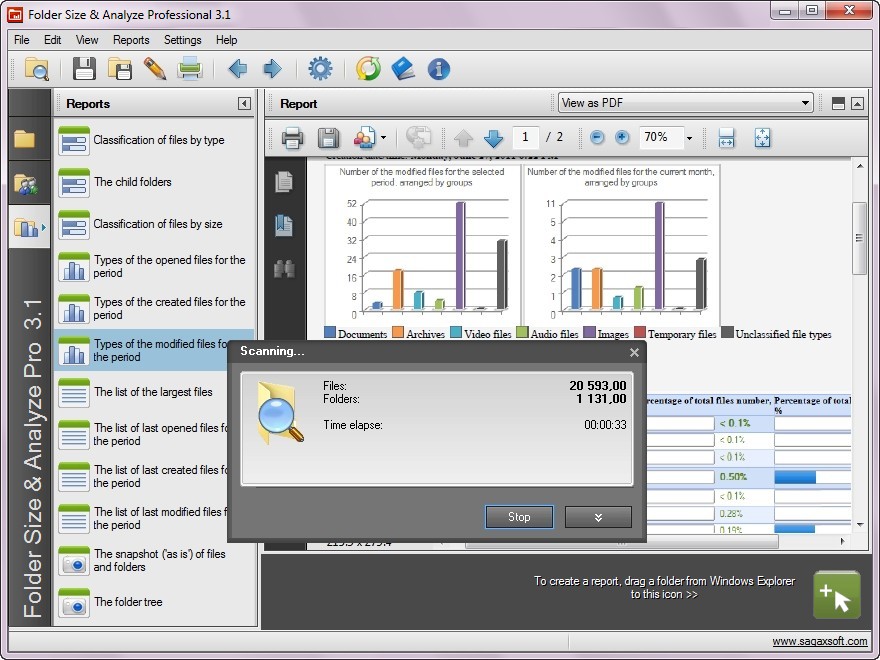880x660 pixels.
Task: Open the Settings menu
Action: point(182,40)
